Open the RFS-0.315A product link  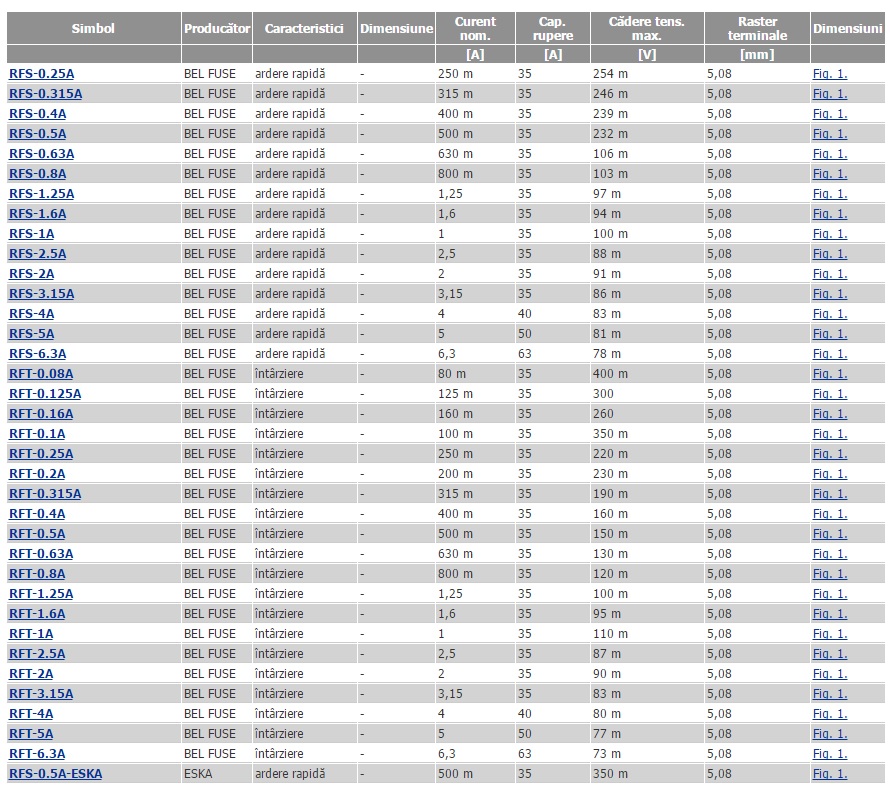(x=45, y=94)
